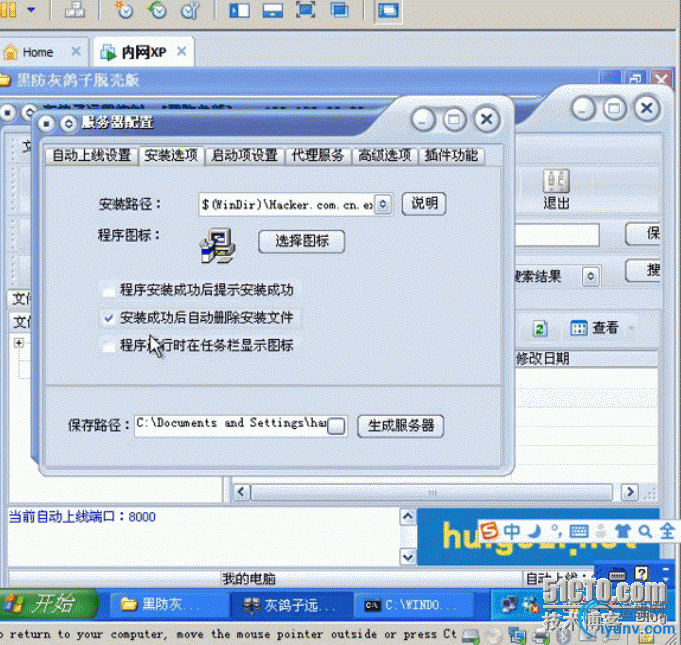Expand the 搜索结果 dropdown
Image resolution: width=681 pixels, height=645 pixels.
pos(590,276)
